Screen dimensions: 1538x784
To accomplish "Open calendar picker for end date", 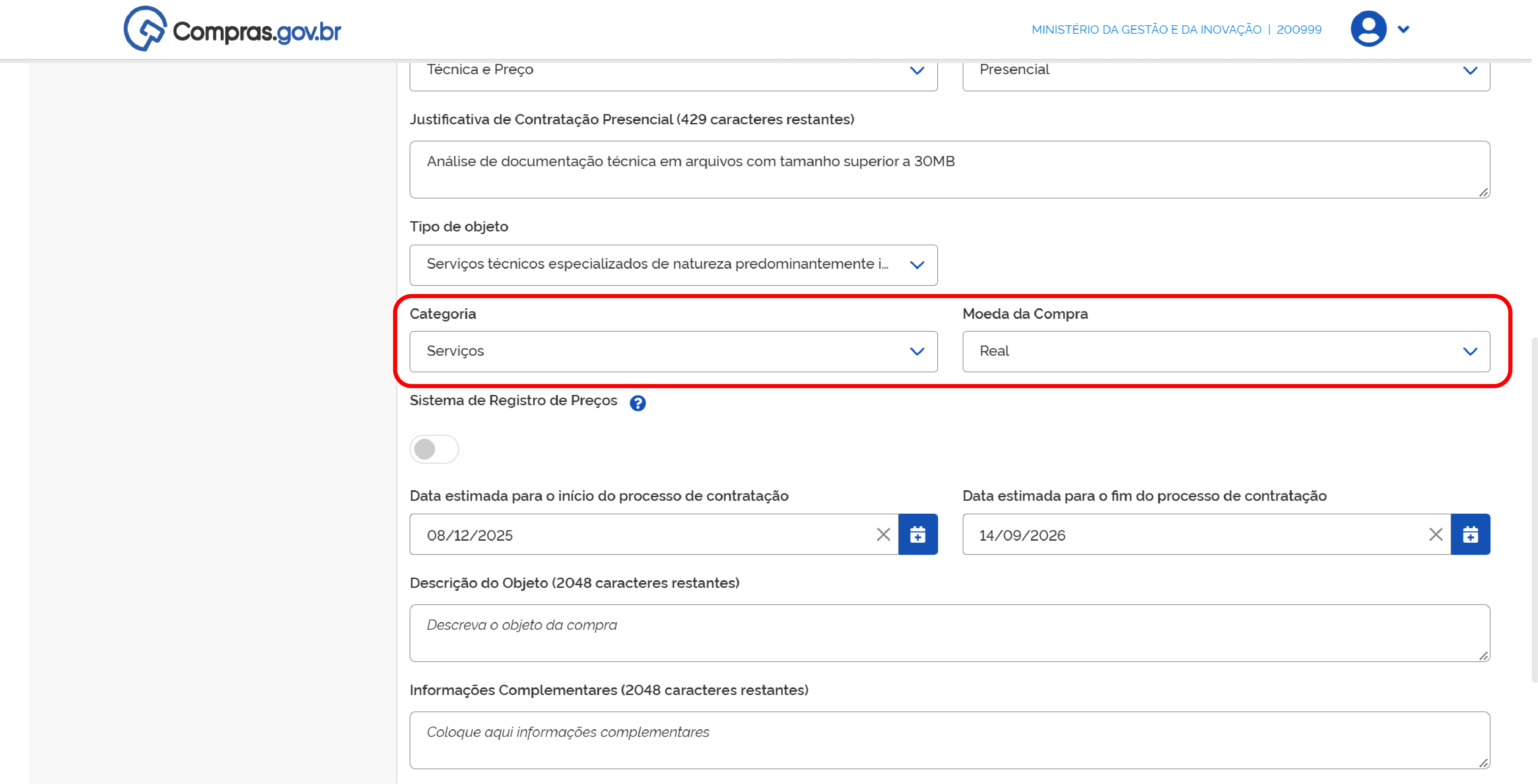I will [1470, 535].
